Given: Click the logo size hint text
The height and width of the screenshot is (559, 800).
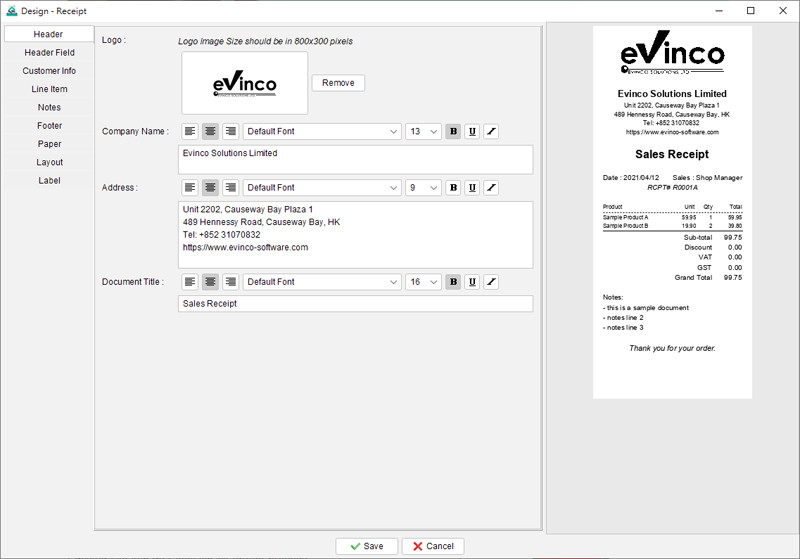Looking at the screenshot, I should [265, 41].
